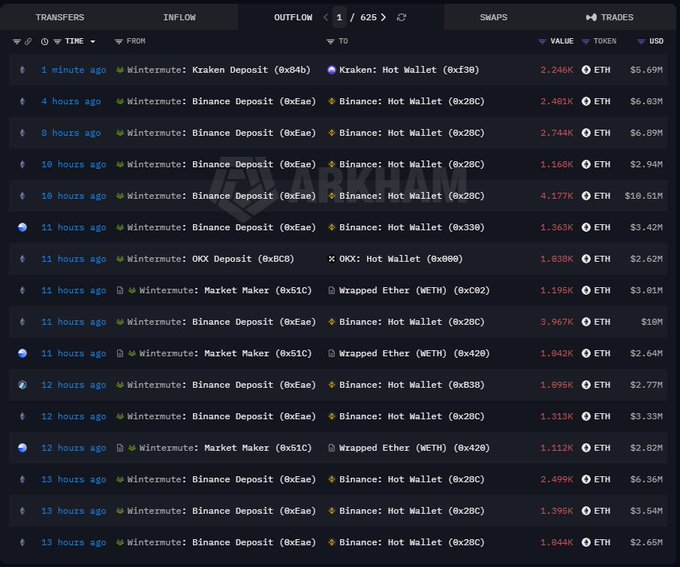This screenshot has height=567, width=680.
Task: Click the chain icon on $2.77M row
Action: click(23, 385)
